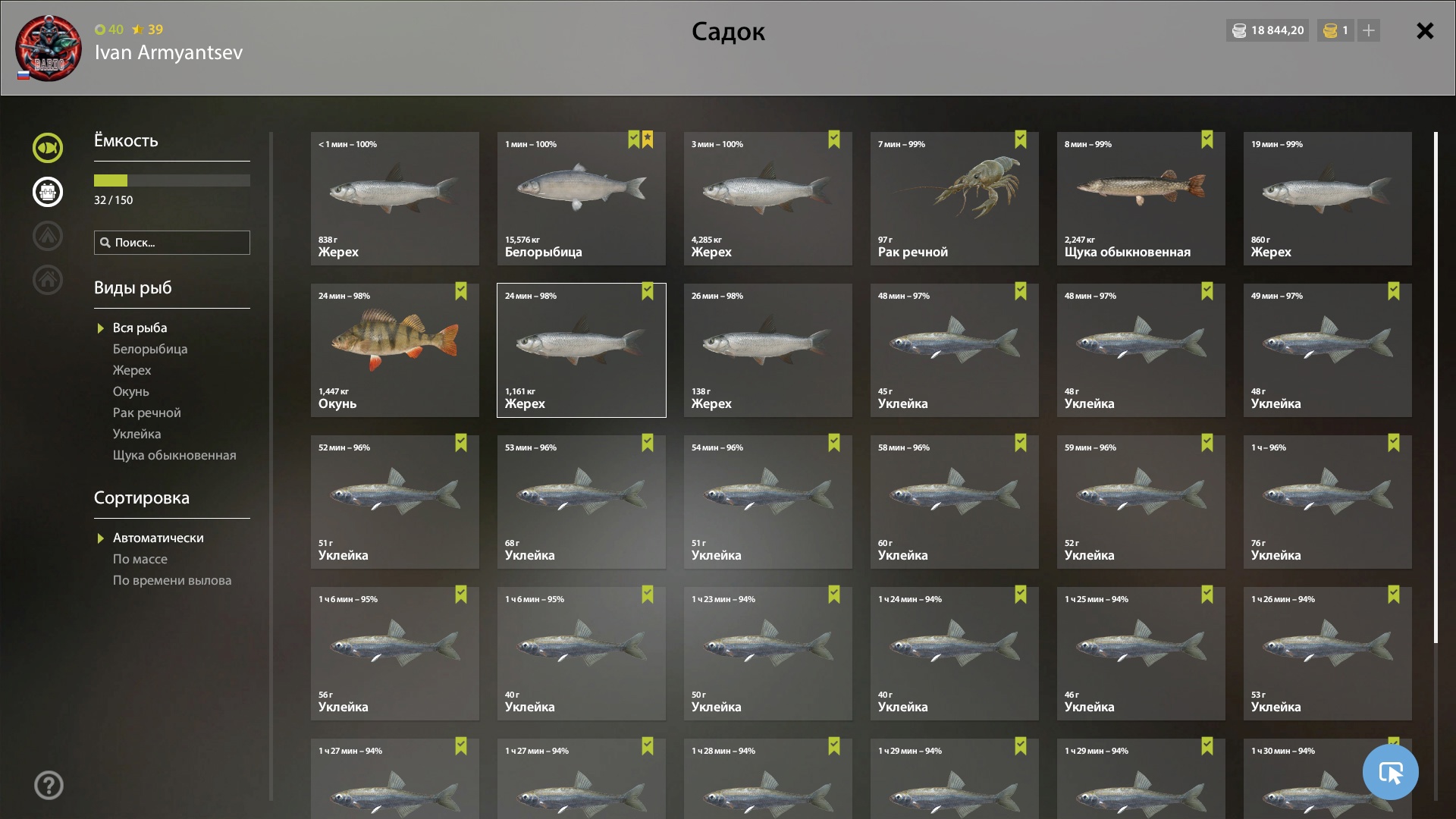
Task: Toggle the bookmark on Рак речной card
Action: [1021, 140]
